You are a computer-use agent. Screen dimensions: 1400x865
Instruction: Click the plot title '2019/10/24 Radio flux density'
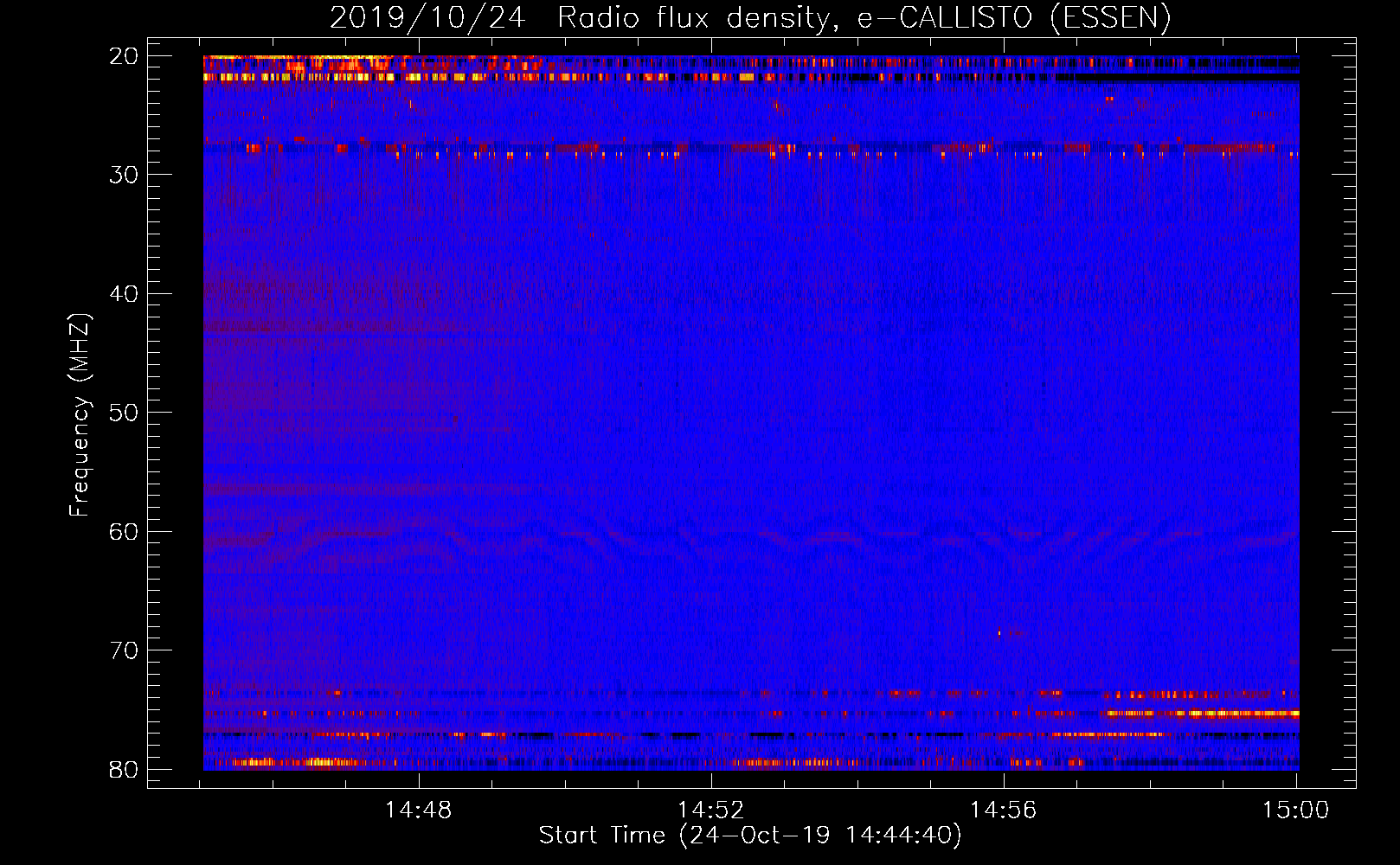click(750, 18)
